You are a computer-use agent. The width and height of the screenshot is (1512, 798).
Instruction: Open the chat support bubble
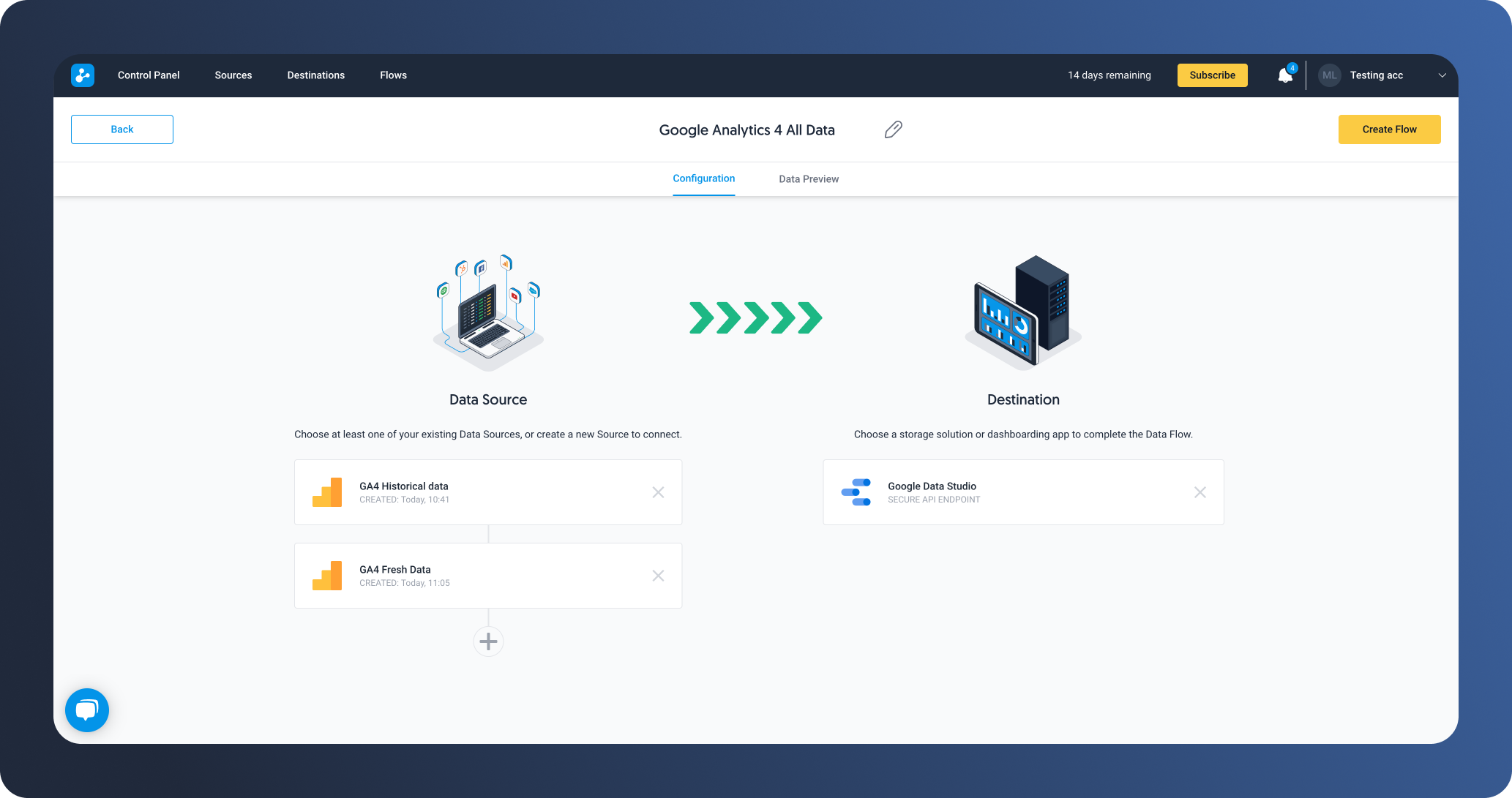coord(87,709)
